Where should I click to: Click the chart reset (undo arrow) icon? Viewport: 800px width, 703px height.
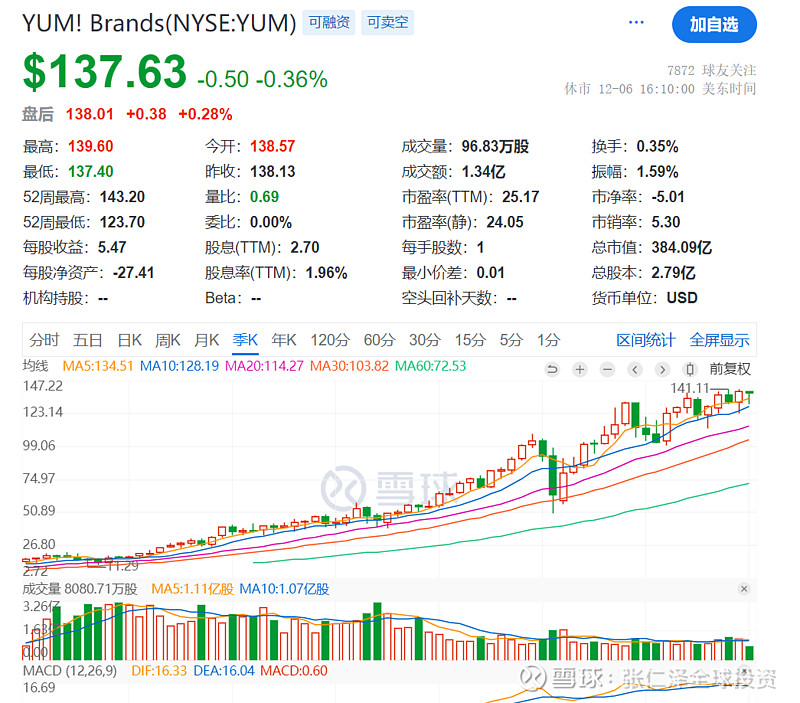click(x=552, y=369)
